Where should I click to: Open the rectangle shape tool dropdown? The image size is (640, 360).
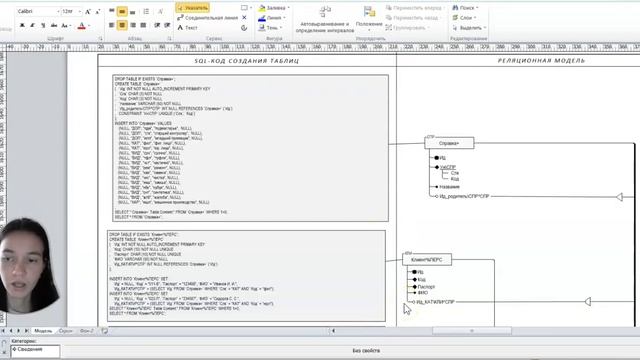[x=246, y=8]
